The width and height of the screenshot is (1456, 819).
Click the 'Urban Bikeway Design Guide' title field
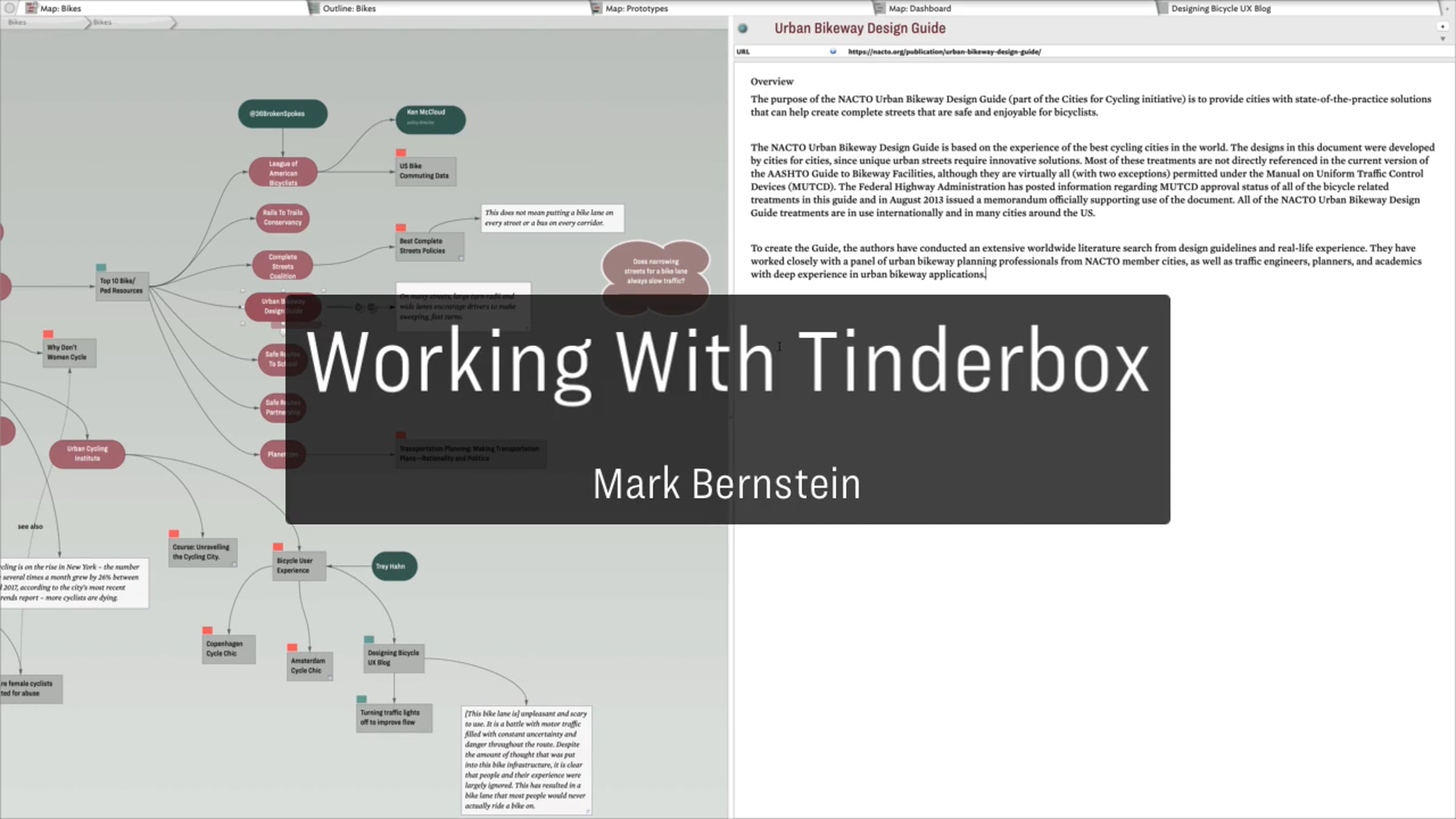click(x=860, y=29)
